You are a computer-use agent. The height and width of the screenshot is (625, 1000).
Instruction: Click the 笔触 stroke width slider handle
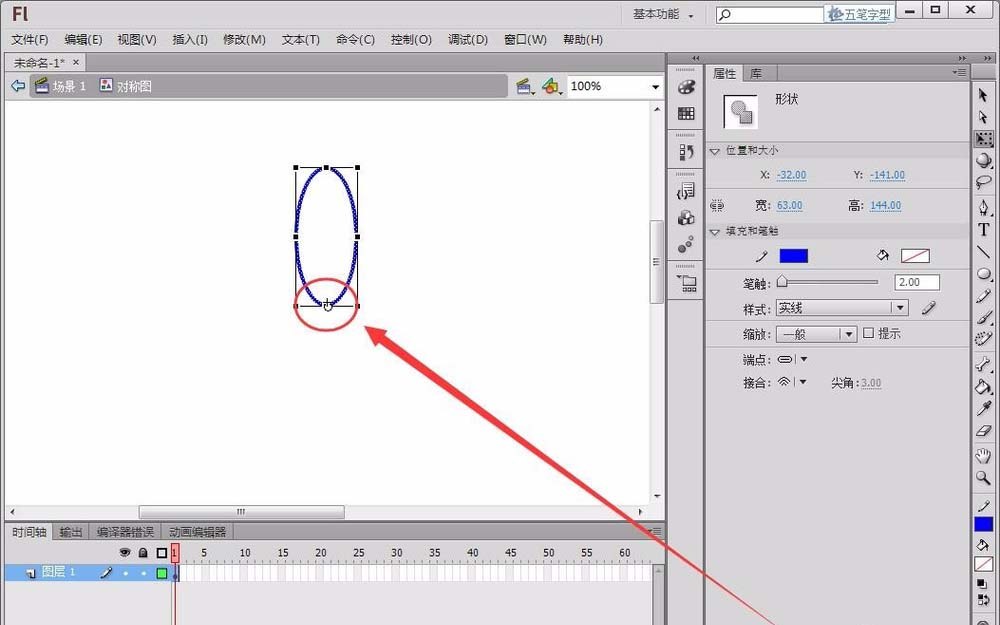pos(782,282)
